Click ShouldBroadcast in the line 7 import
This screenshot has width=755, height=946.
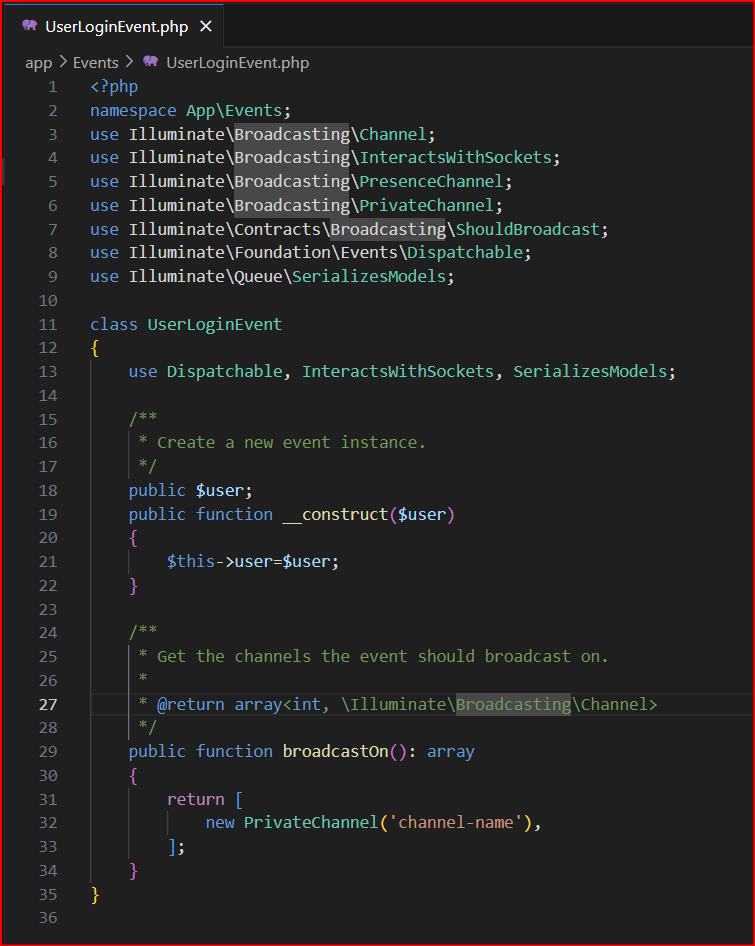pyautogui.click(x=527, y=229)
